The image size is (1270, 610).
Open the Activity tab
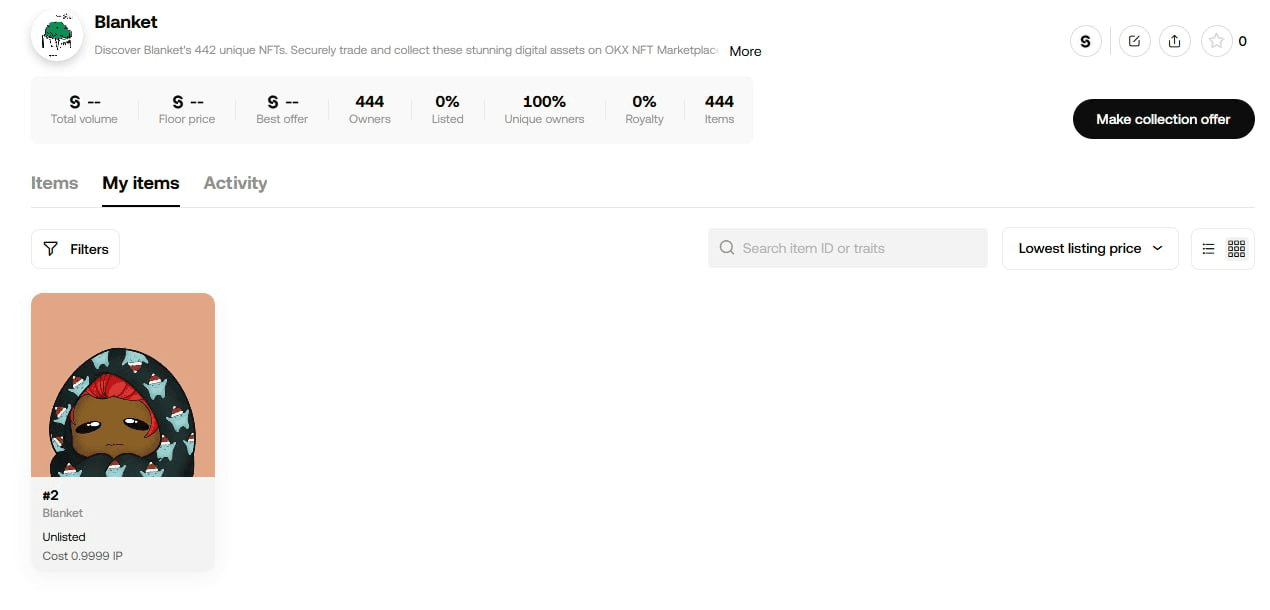235,183
